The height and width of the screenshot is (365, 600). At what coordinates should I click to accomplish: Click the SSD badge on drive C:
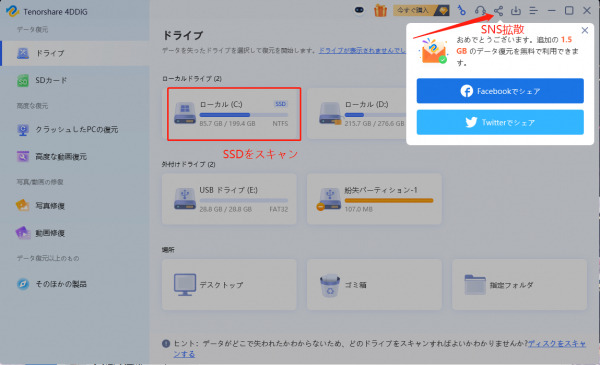281,104
